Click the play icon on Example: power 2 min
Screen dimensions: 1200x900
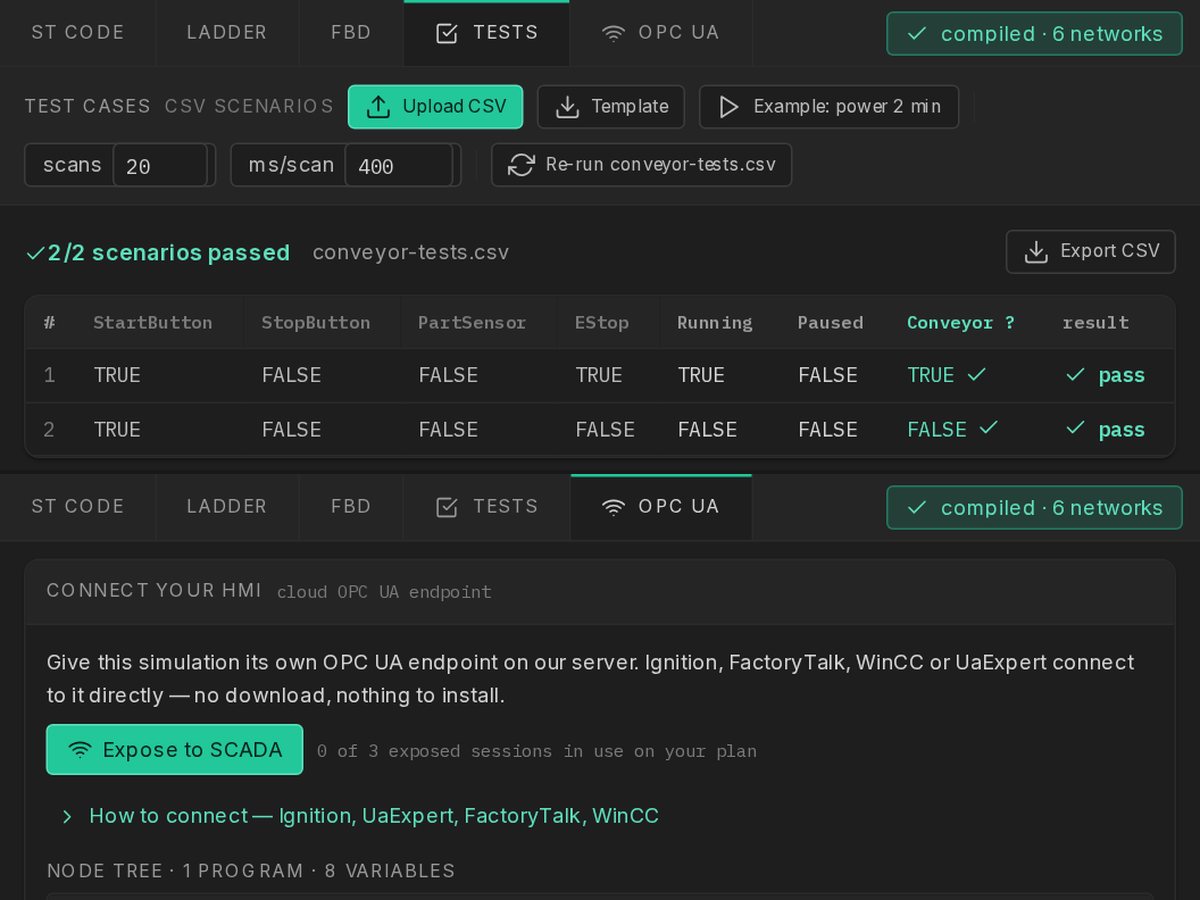(x=729, y=107)
